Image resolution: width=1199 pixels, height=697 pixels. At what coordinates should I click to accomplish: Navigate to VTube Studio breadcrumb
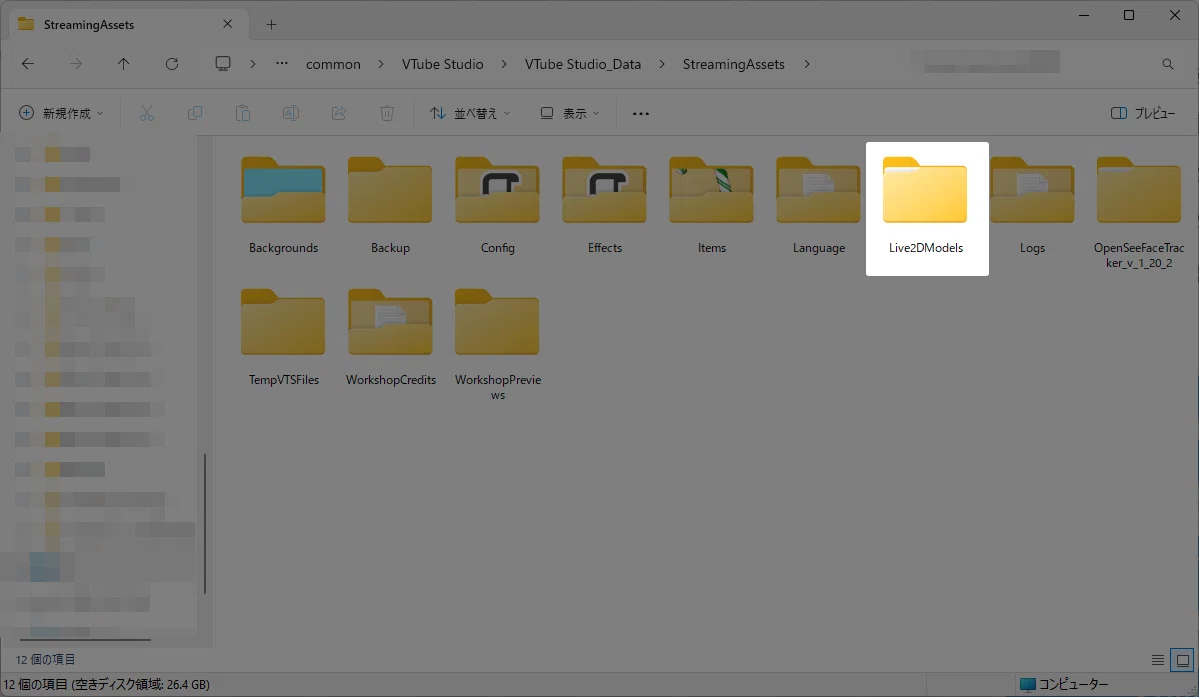pyautogui.click(x=443, y=64)
